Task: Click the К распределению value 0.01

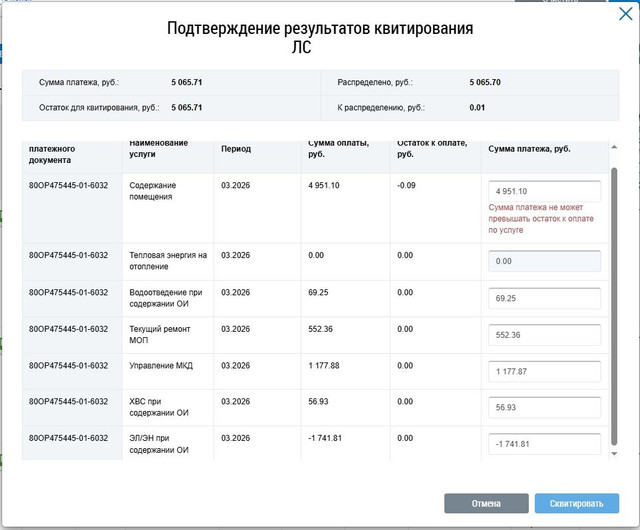Action: point(477,108)
